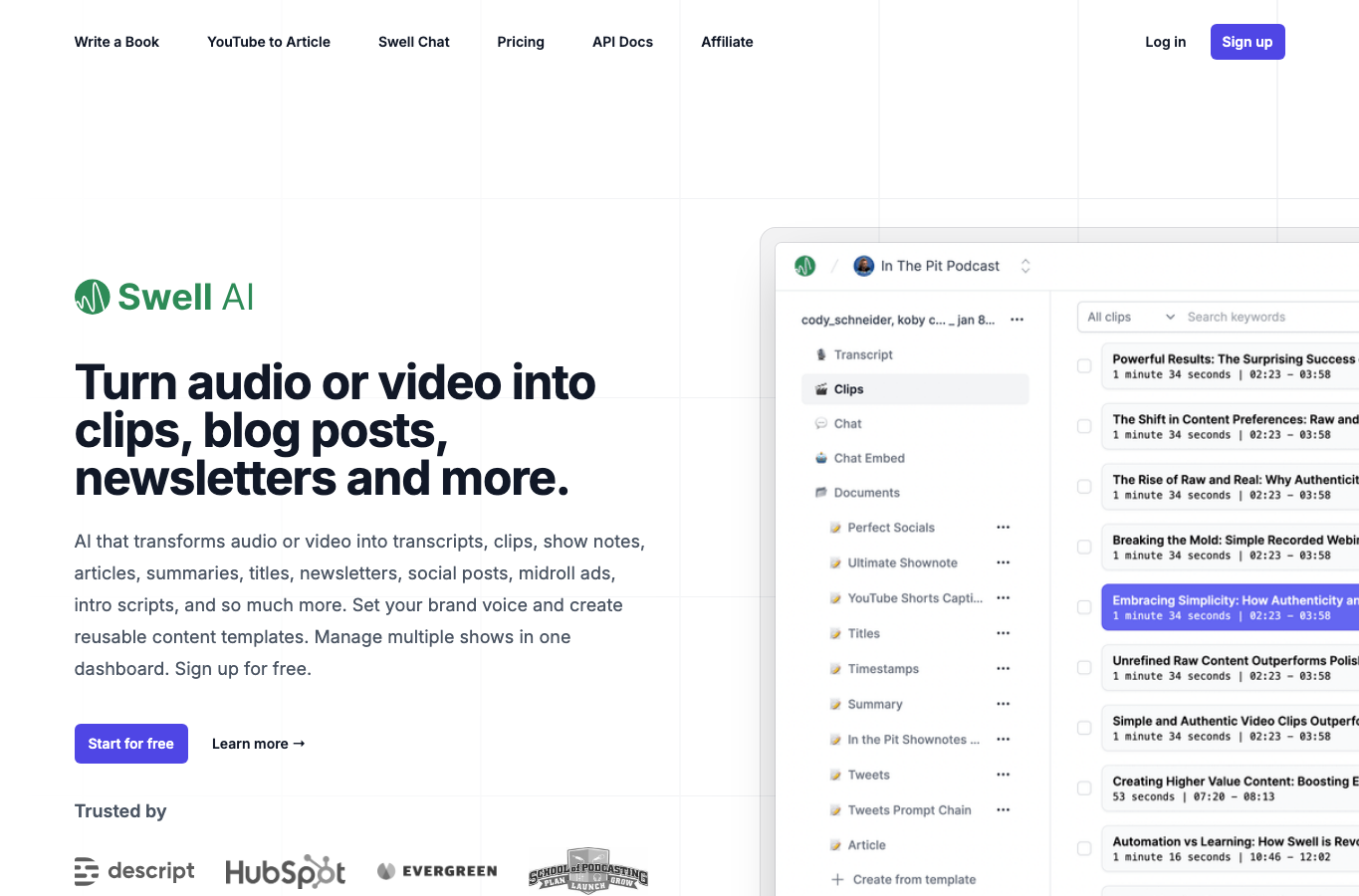Click the green Swell icon beside the podcast name
This screenshot has height=896, width=1359.
(x=805, y=266)
